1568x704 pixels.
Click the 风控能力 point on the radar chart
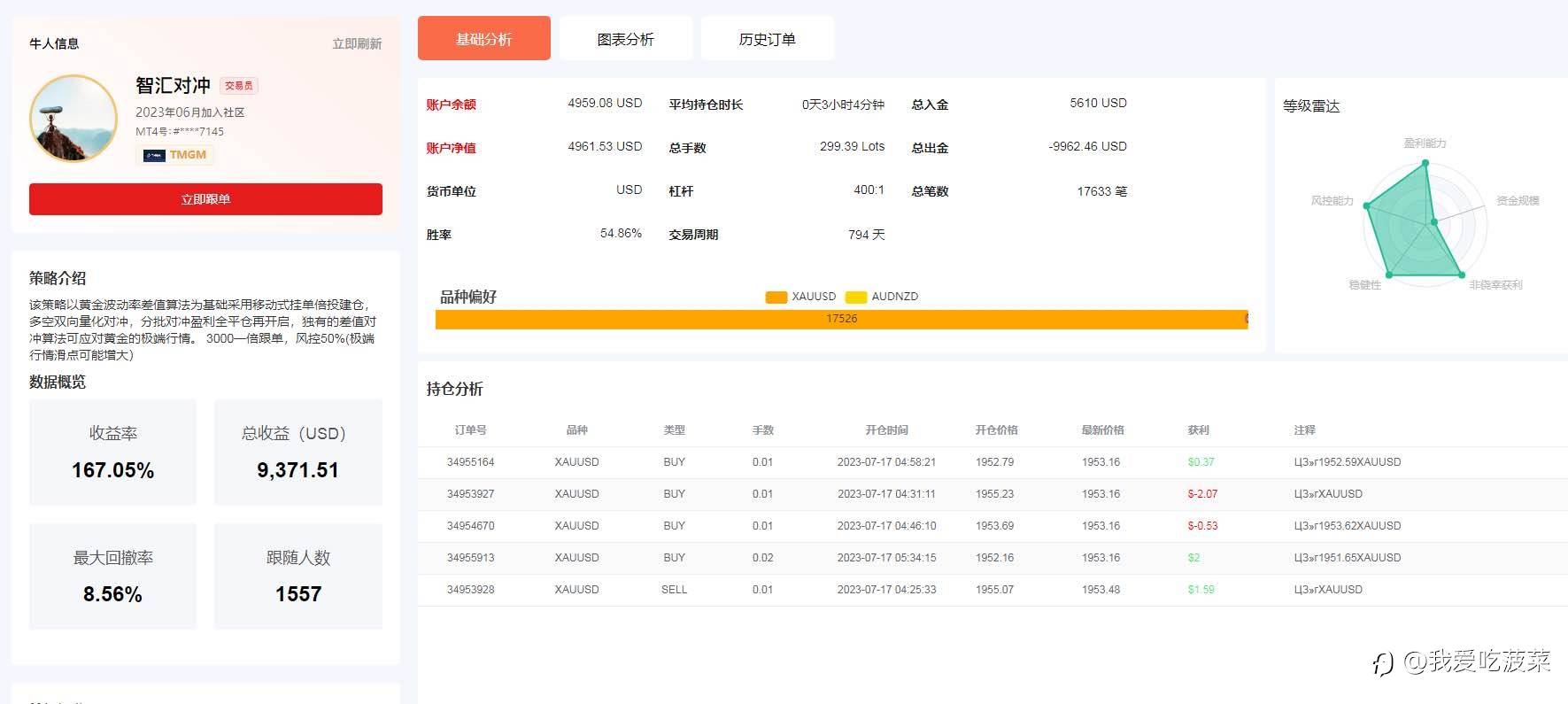(x=1367, y=205)
